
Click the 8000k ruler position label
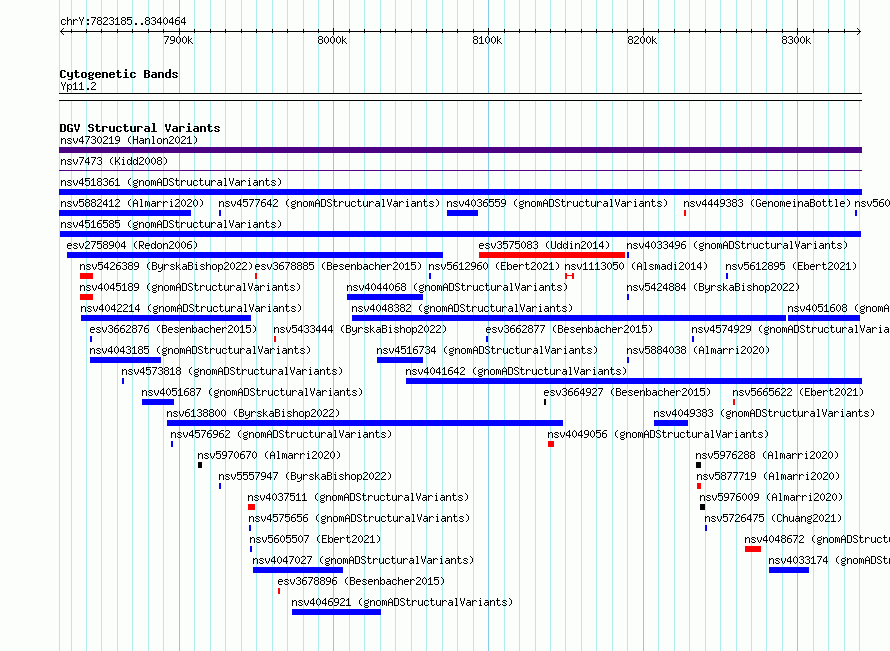[x=332, y=40]
